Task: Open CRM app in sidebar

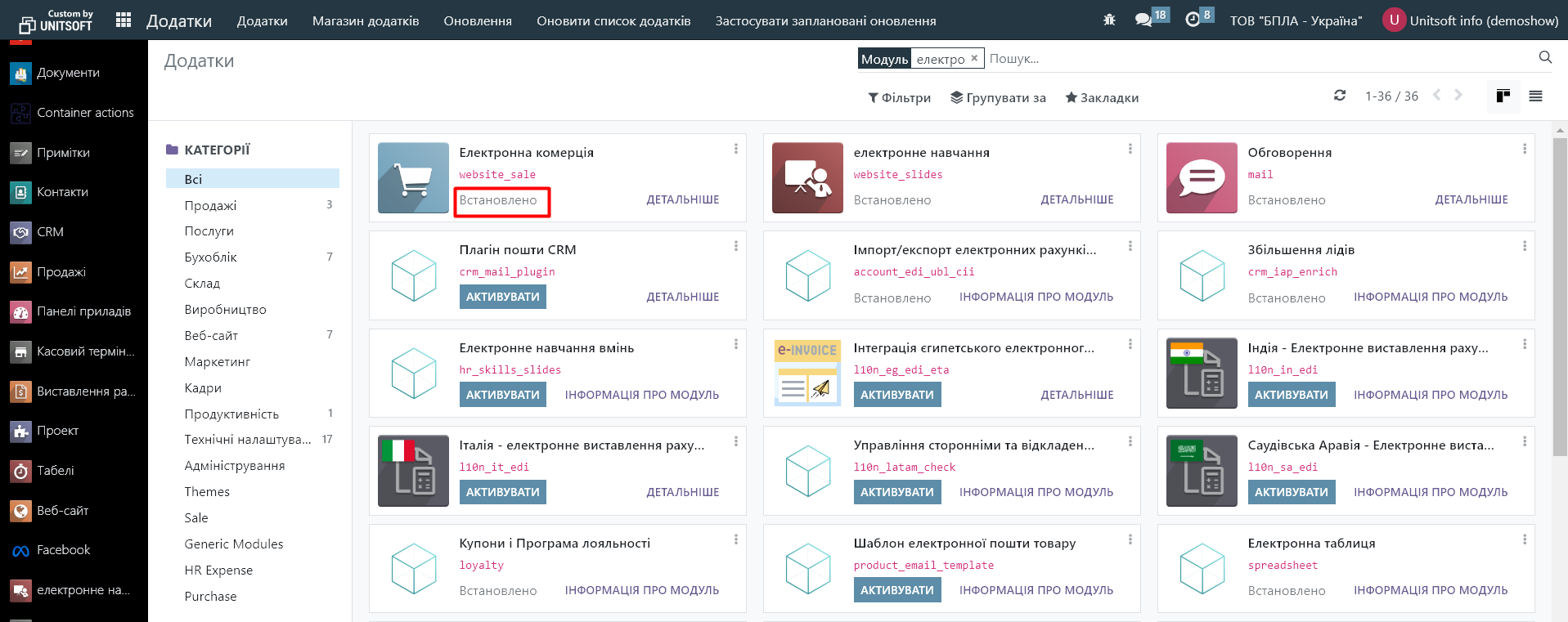Action: tap(50, 232)
